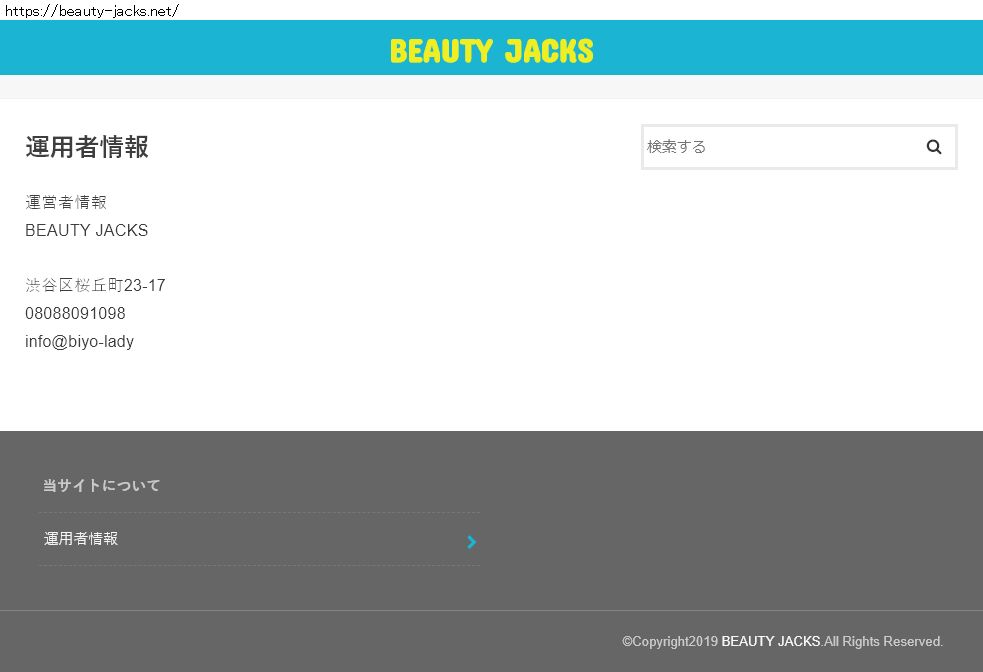This screenshot has width=983, height=672.
Task: Click the phone number 08088091098
Action: [x=75, y=313]
